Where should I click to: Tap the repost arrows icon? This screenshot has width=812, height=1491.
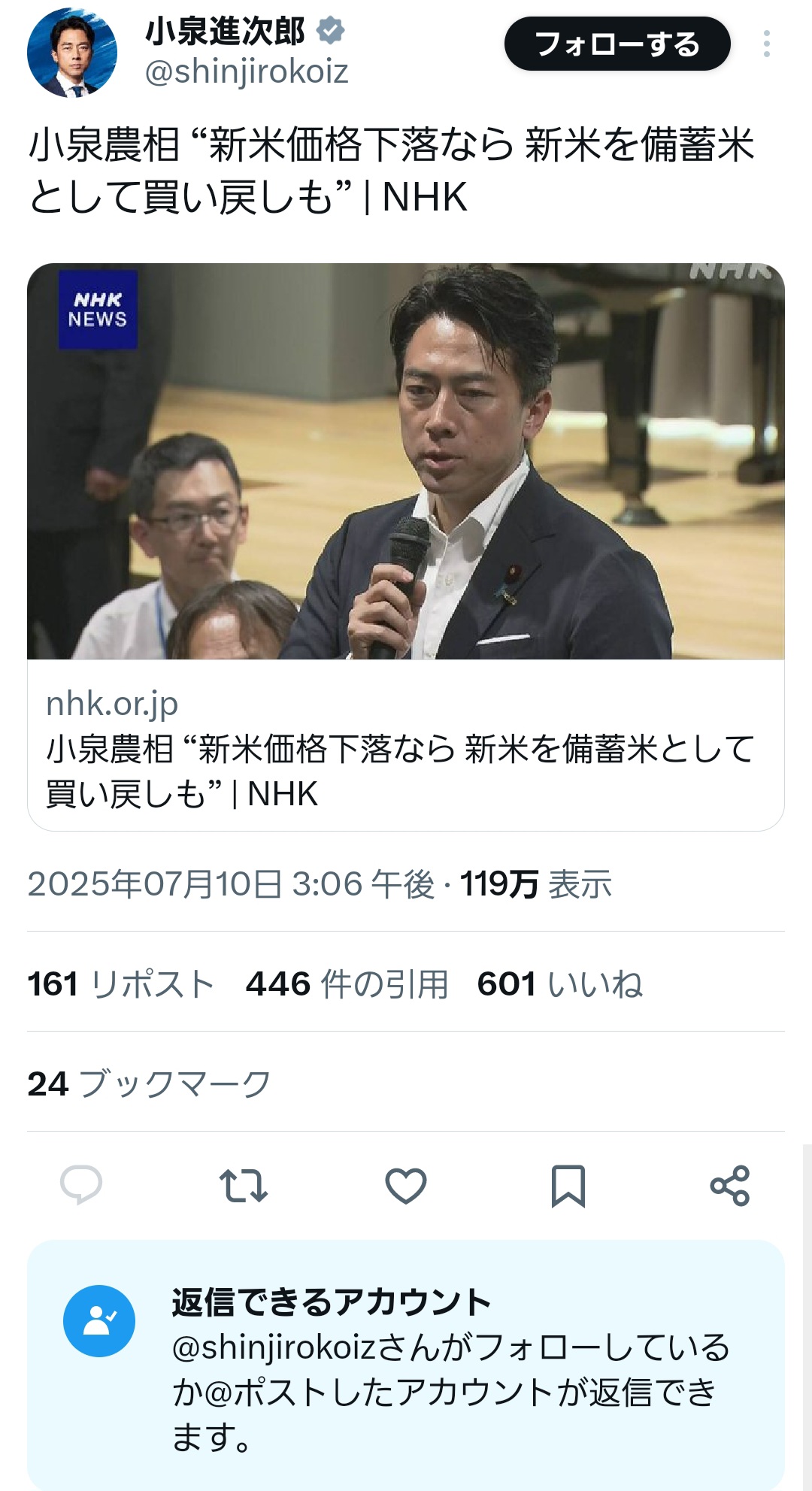(x=243, y=1186)
